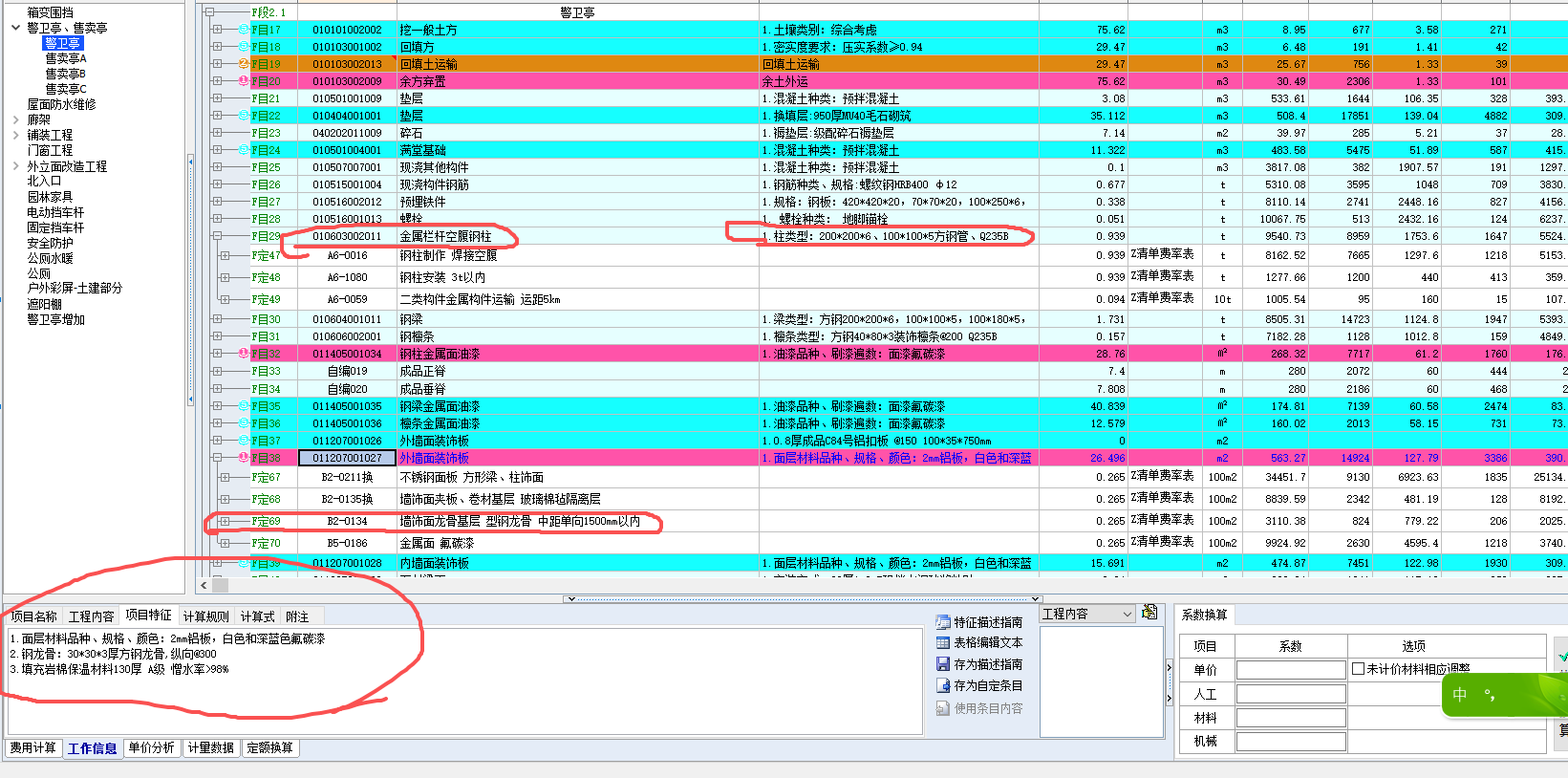Click the 存为描述指南 save icon

(943, 664)
